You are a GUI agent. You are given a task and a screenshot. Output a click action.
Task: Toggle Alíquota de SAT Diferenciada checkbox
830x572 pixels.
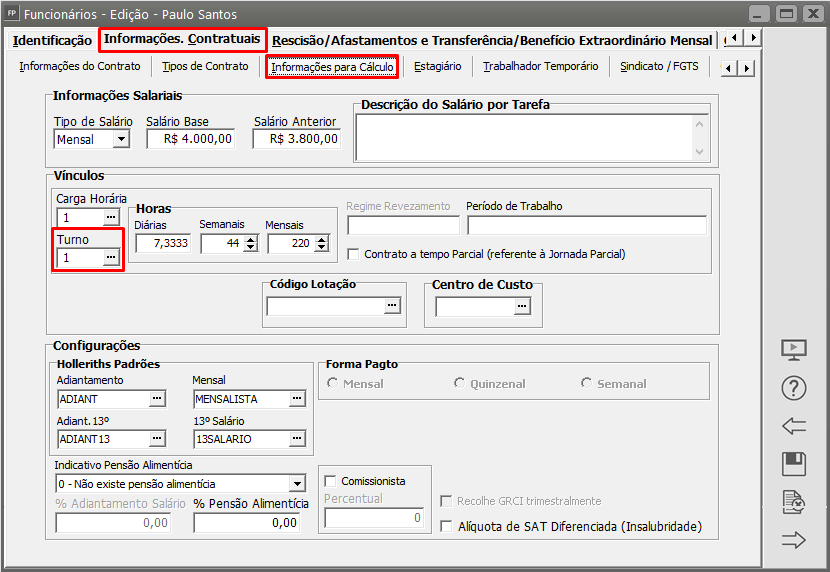point(447,526)
